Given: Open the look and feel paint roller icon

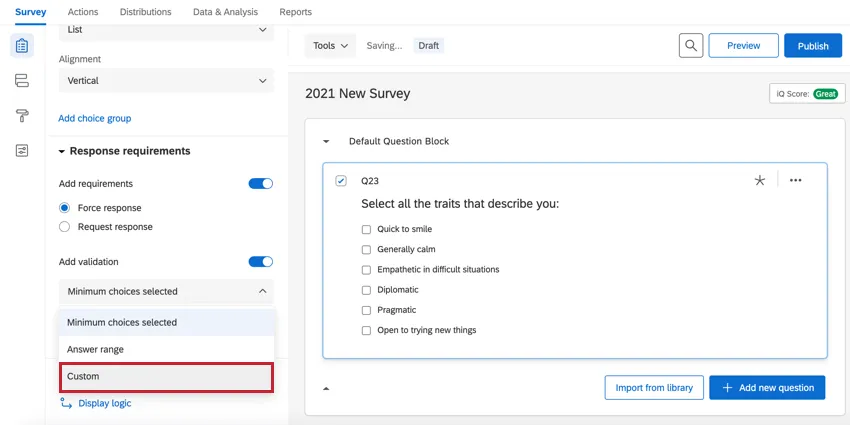Looking at the screenshot, I should coord(22,115).
